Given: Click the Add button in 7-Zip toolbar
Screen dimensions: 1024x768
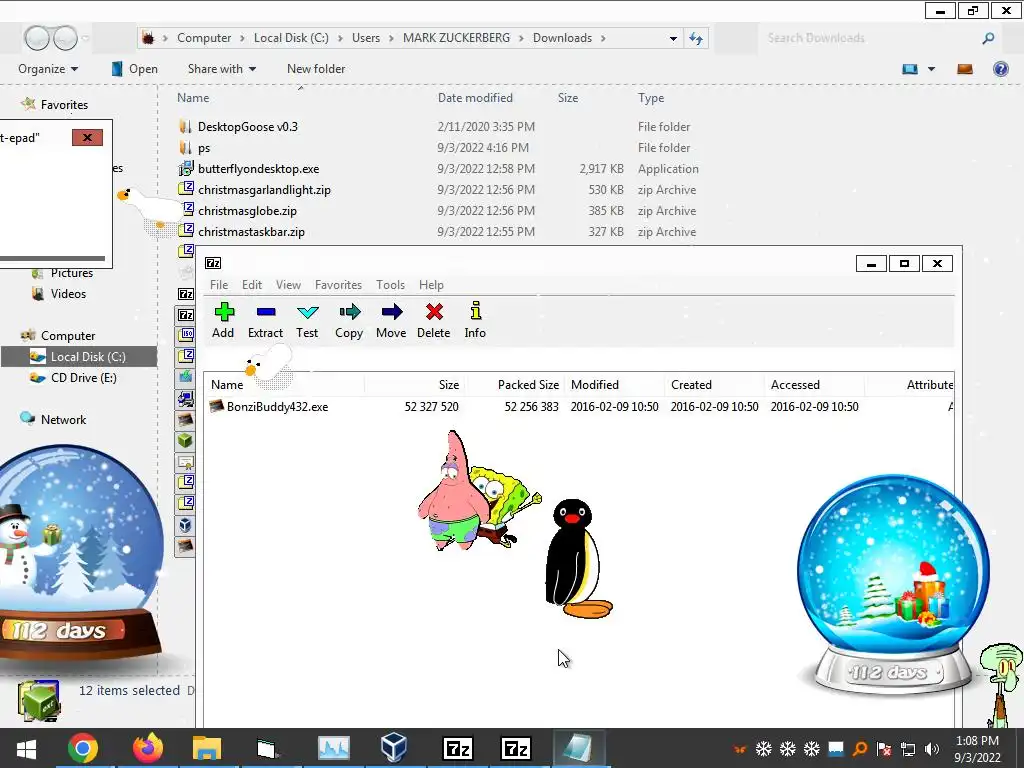Looking at the screenshot, I should (x=223, y=320).
